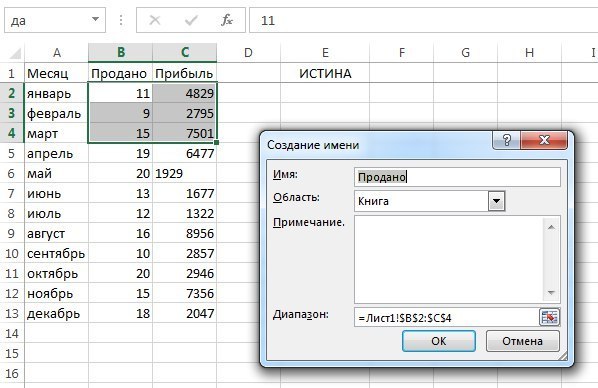Click the Диапазон reference field

[x=446, y=317]
